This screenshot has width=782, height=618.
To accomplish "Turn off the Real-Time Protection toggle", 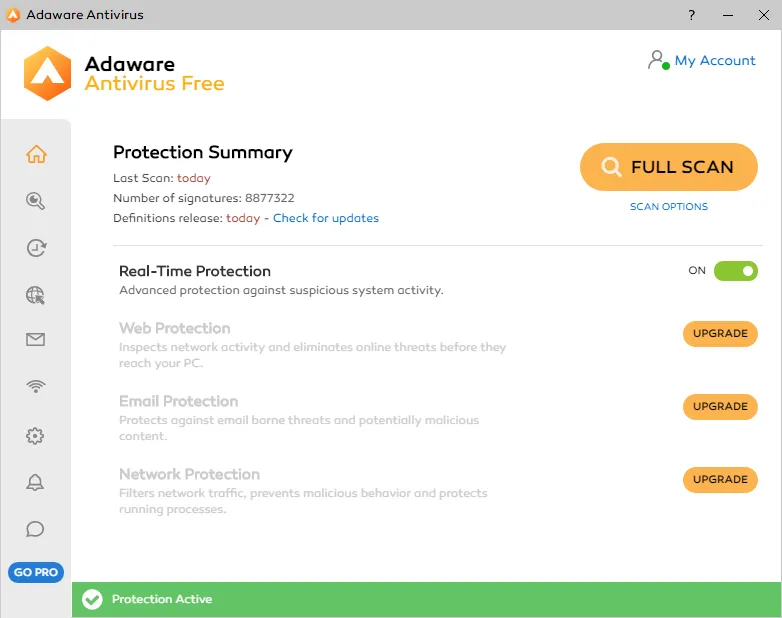I will pos(735,271).
